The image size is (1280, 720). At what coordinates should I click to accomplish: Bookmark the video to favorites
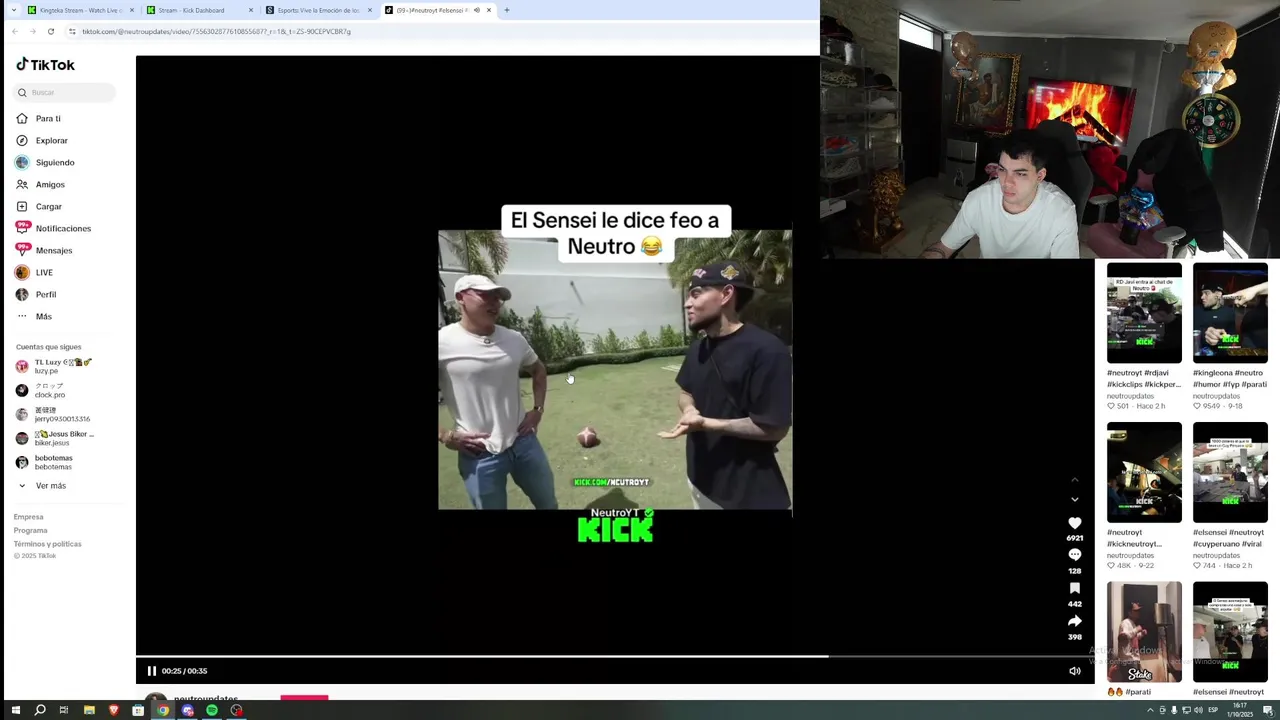1075,588
